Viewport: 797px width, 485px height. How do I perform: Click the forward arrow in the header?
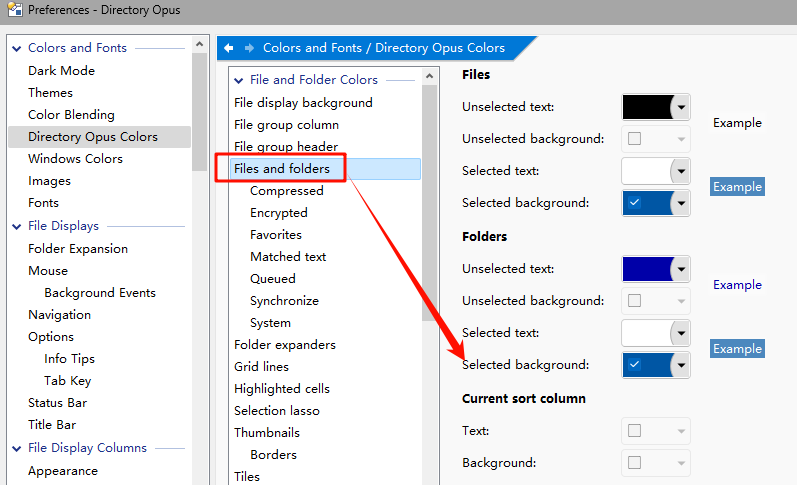point(249,48)
